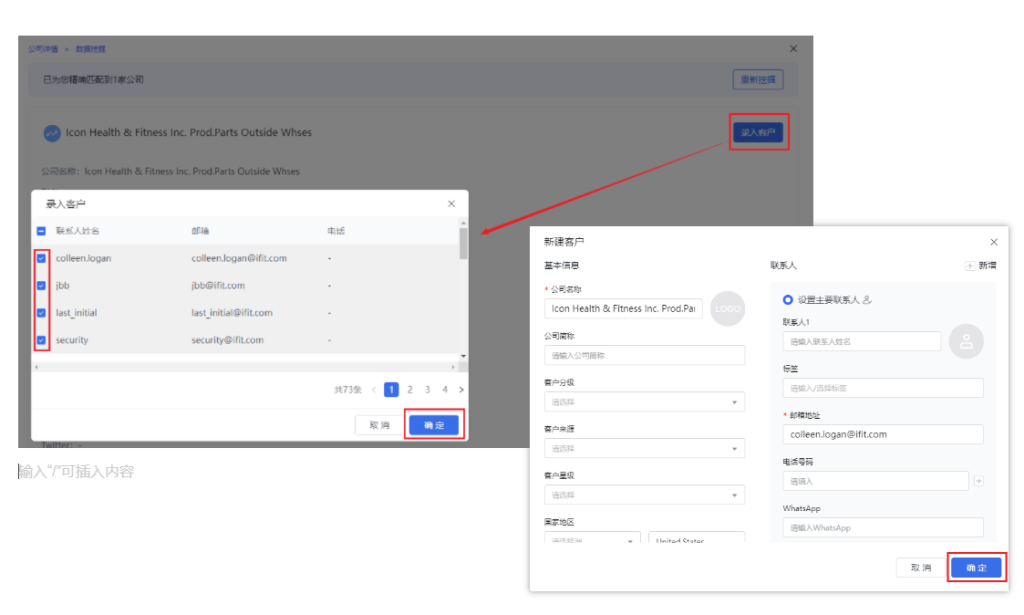Click the contact list vertical scrollbar
Image resolution: width=1024 pixels, height=615 pixels.
point(463,244)
